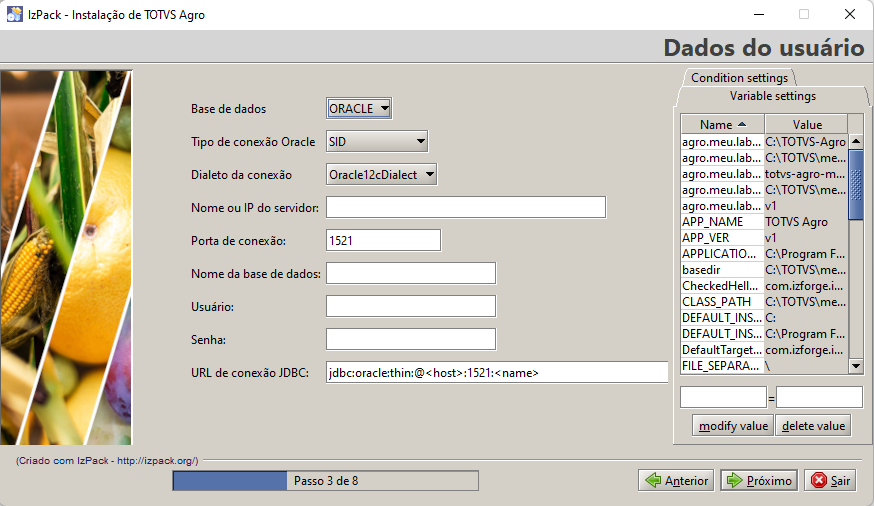Click the TOTVS Agro value cell

pos(806,222)
